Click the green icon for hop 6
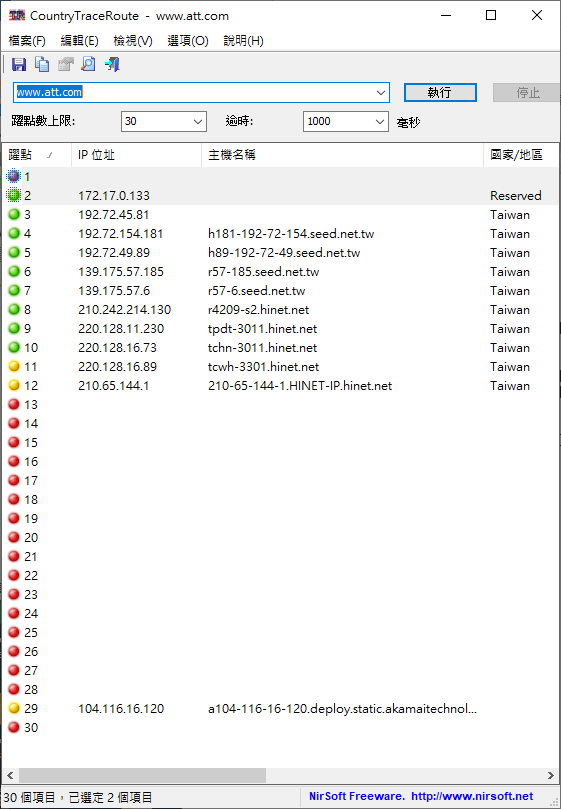The width and height of the screenshot is (561, 809). click(x=14, y=271)
